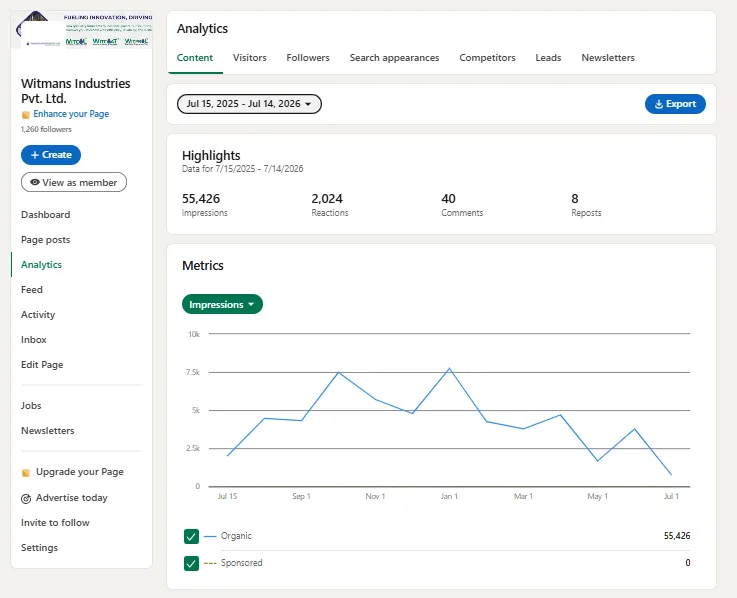The height and width of the screenshot is (598, 737).
Task: Click the 1,260 followers text
Action: [47, 129]
